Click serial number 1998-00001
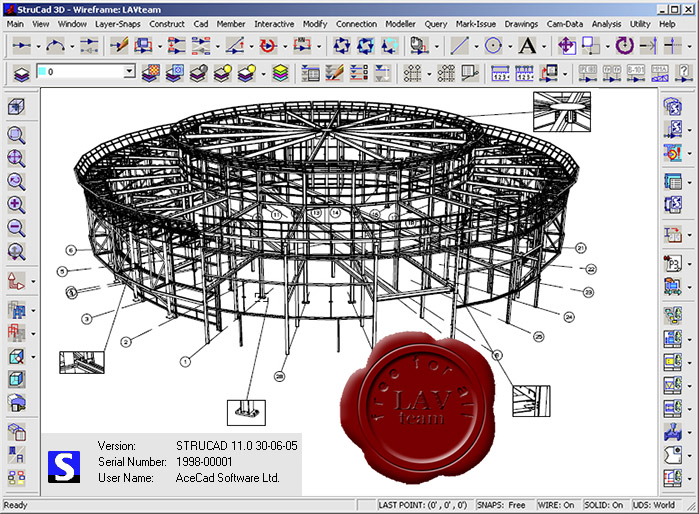699x514 pixels. (204, 462)
